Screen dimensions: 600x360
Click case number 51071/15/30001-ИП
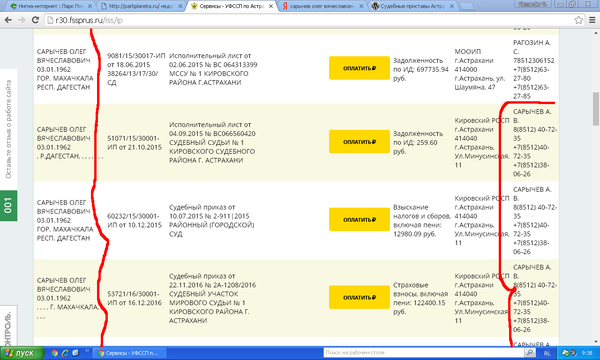coord(134,142)
